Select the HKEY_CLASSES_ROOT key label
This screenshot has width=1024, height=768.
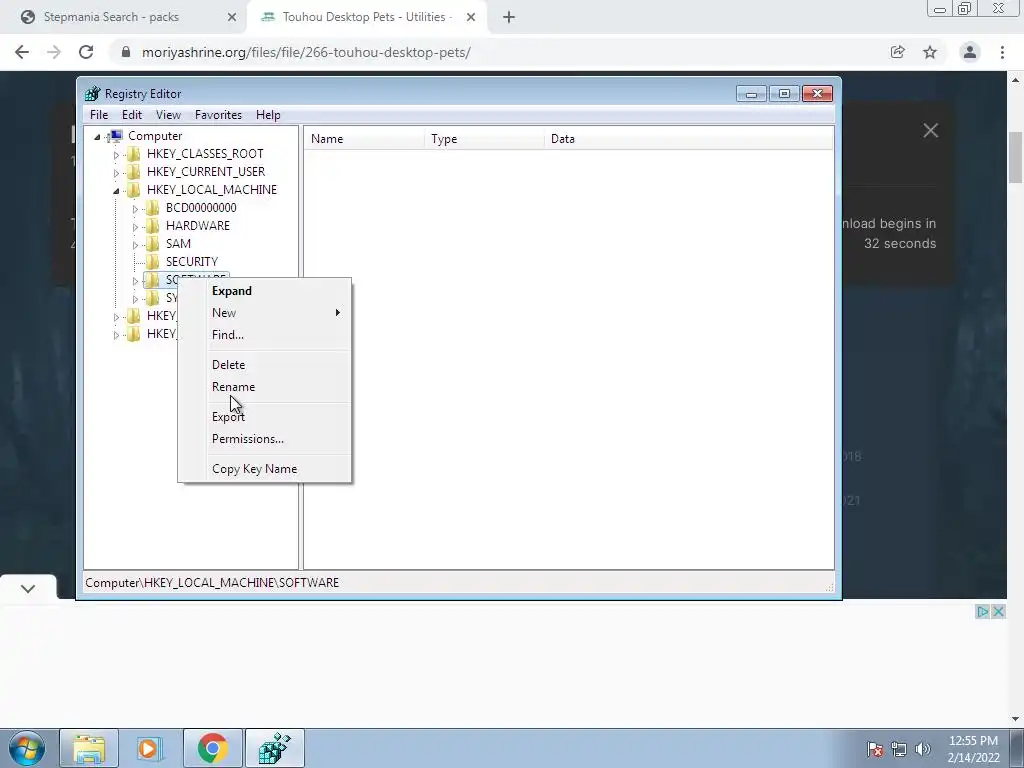click(205, 154)
